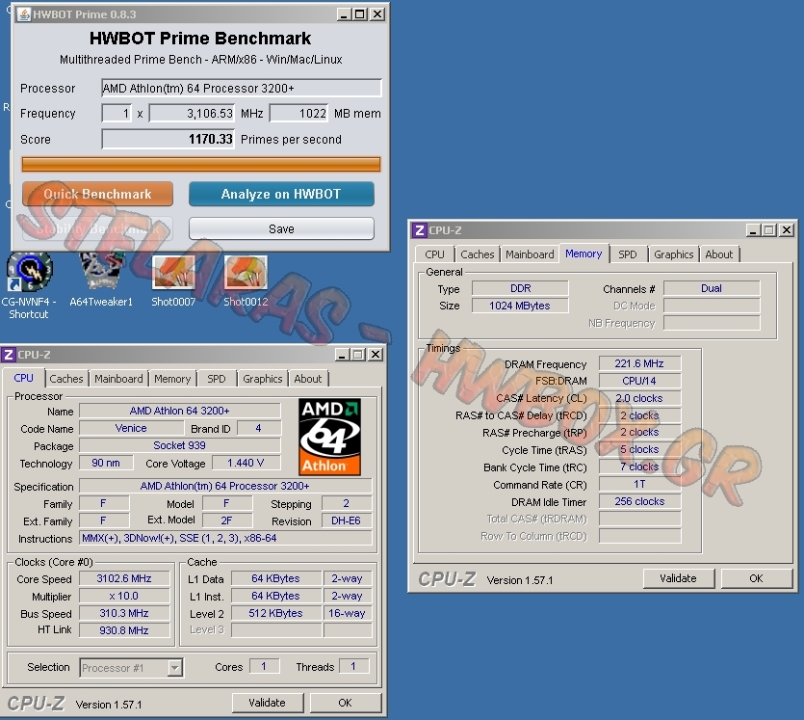The width and height of the screenshot is (804, 720).
Task: Minimize the HWBOT Prime window
Action: click(x=344, y=14)
